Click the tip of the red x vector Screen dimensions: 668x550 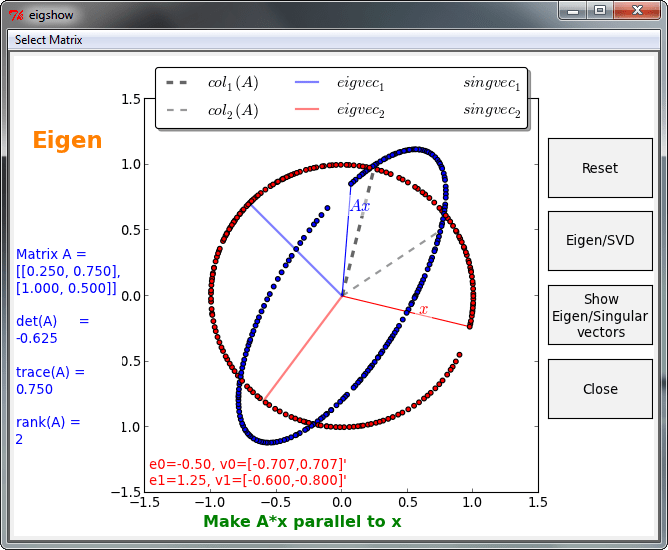(469, 327)
